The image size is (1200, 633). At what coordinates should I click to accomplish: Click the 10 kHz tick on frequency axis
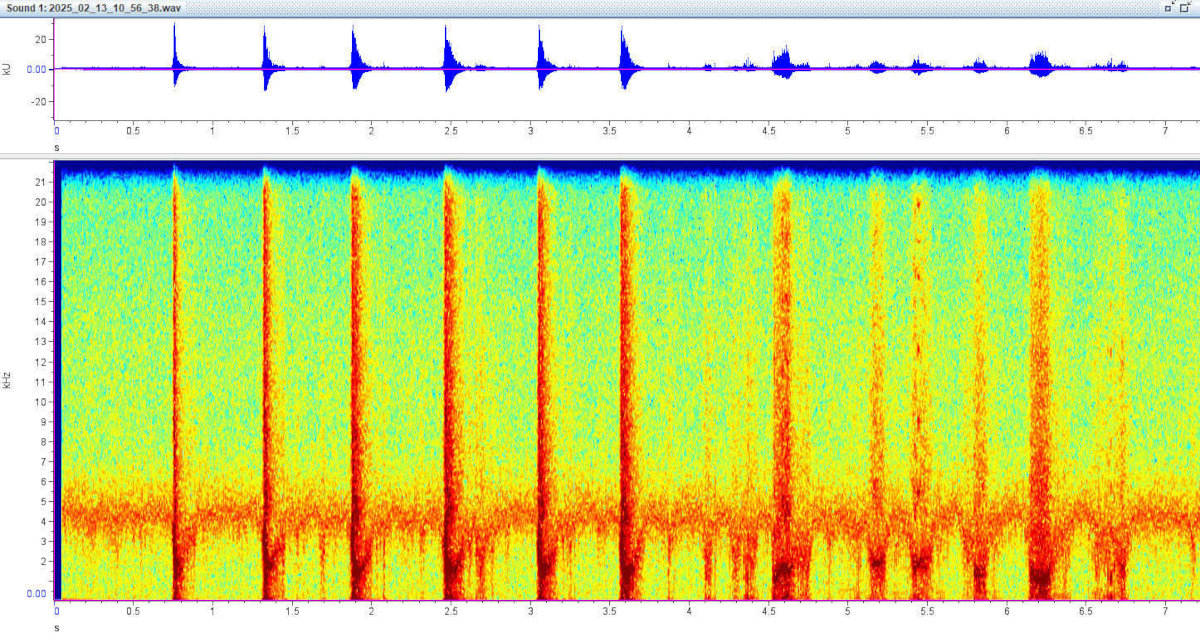pos(40,402)
